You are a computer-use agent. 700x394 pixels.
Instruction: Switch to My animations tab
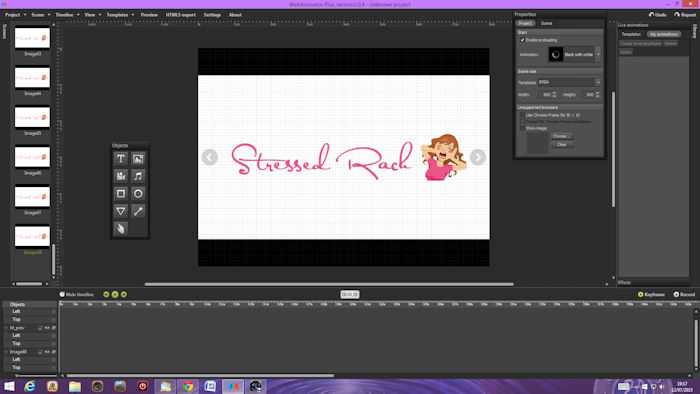pyautogui.click(x=664, y=34)
